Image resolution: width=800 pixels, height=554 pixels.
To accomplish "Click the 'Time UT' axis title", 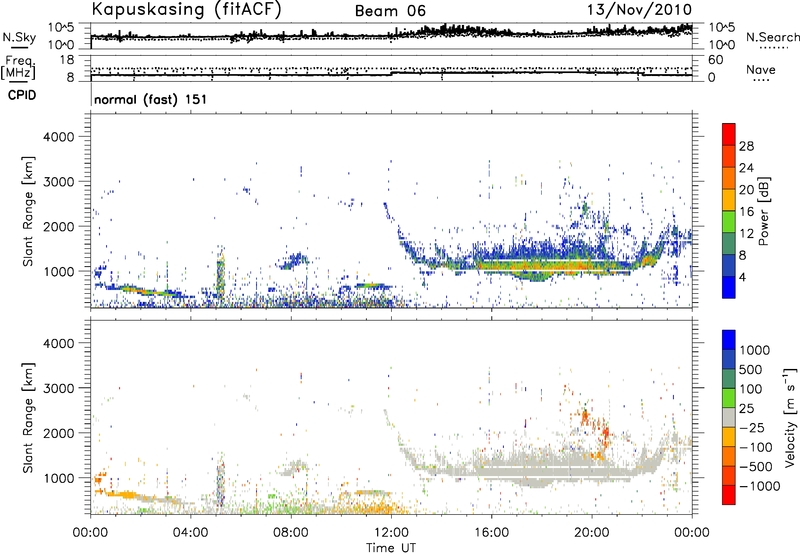I will (391, 548).
